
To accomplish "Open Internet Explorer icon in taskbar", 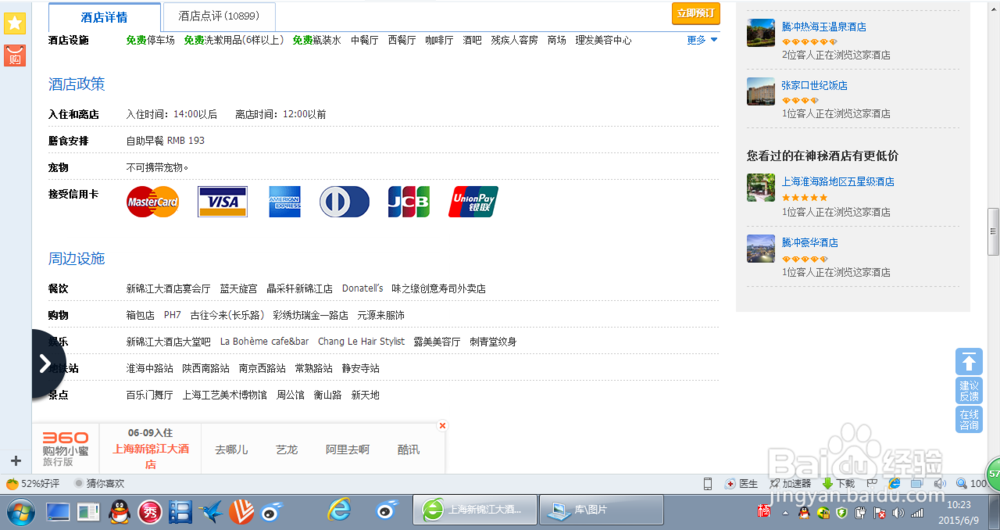I will point(339,510).
